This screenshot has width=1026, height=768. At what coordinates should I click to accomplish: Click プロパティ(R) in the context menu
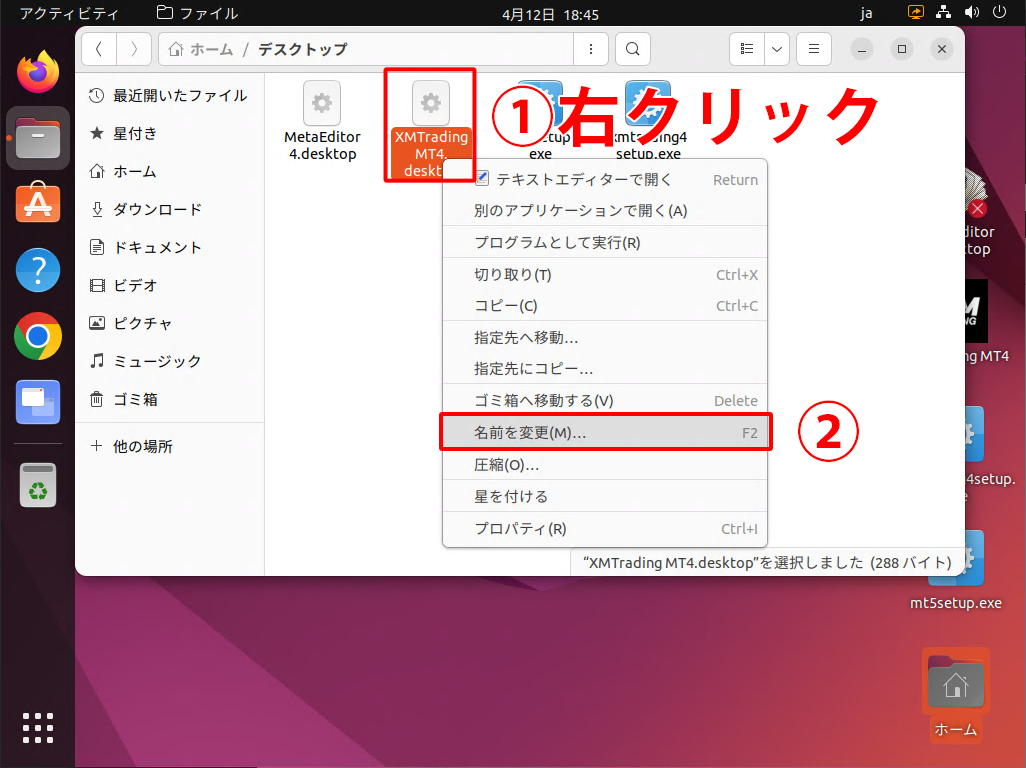pos(520,529)
